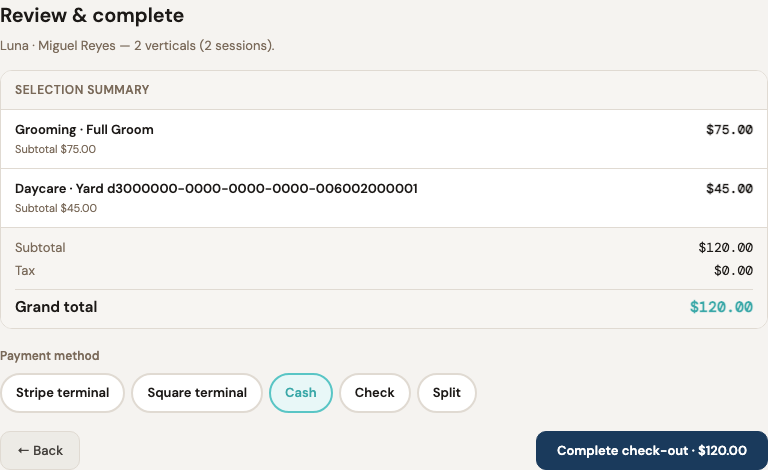This screenshot has height=470, width=768.
Task: Select the Cash payment method
Action: click(301, 393)
